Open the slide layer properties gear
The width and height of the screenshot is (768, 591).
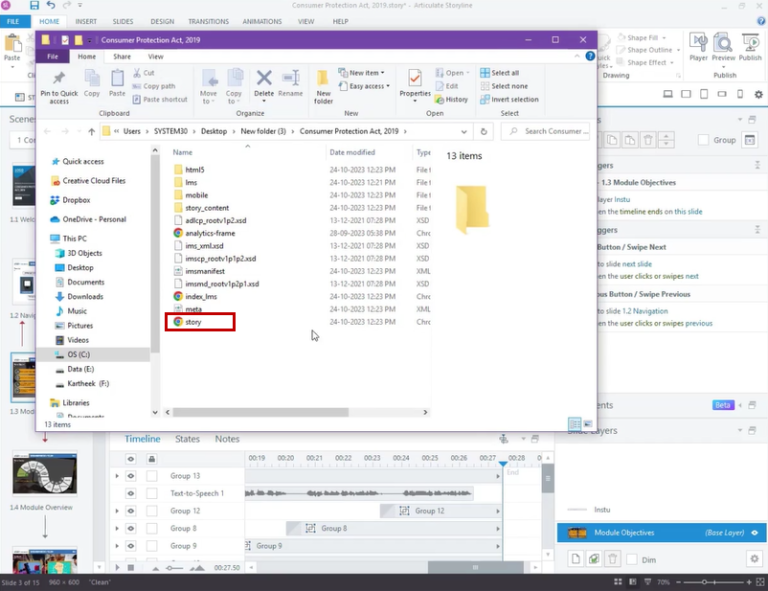(755, 558)
